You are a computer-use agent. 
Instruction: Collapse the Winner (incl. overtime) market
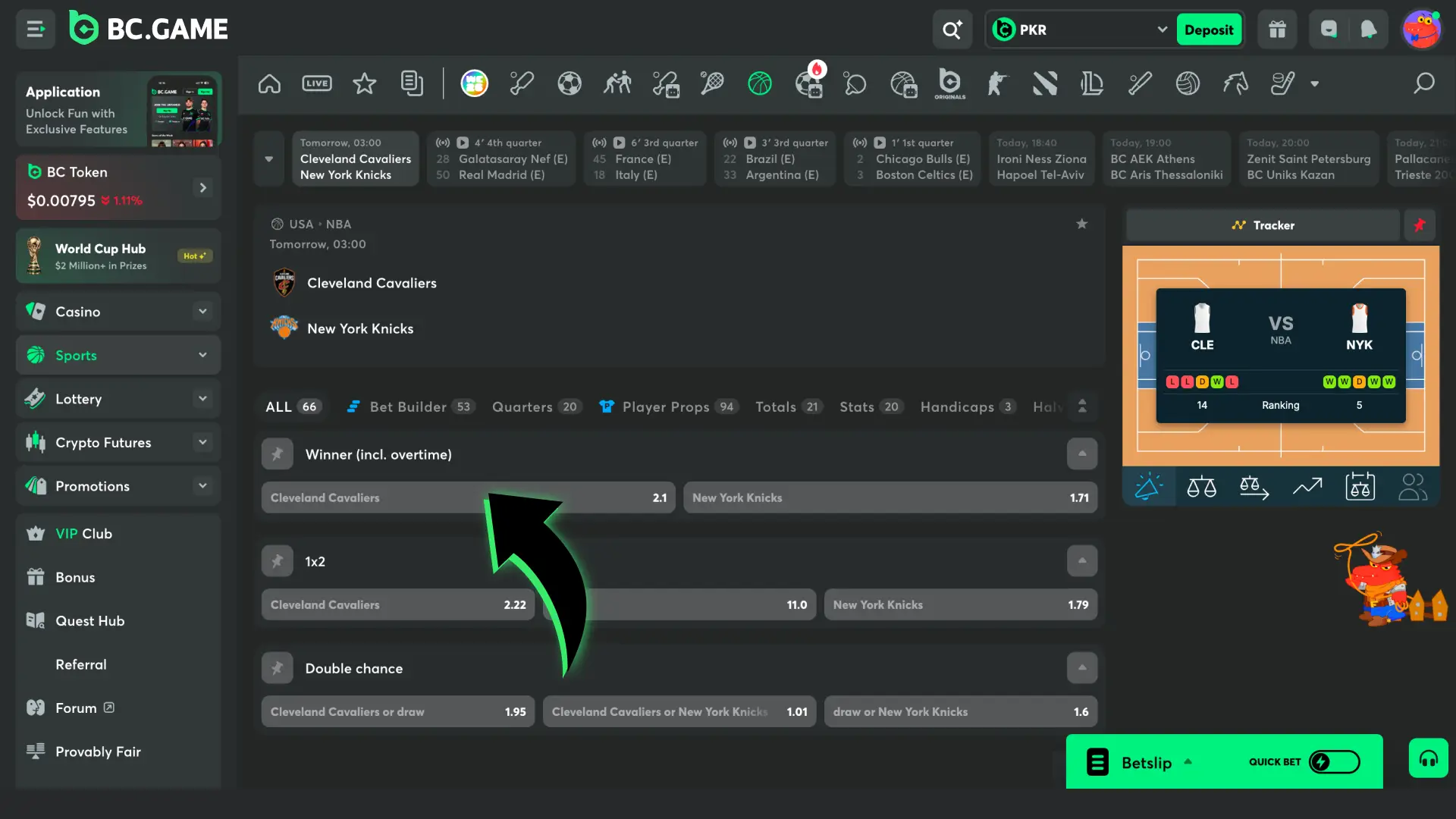pyautogui.click(x=1082, y=454)
